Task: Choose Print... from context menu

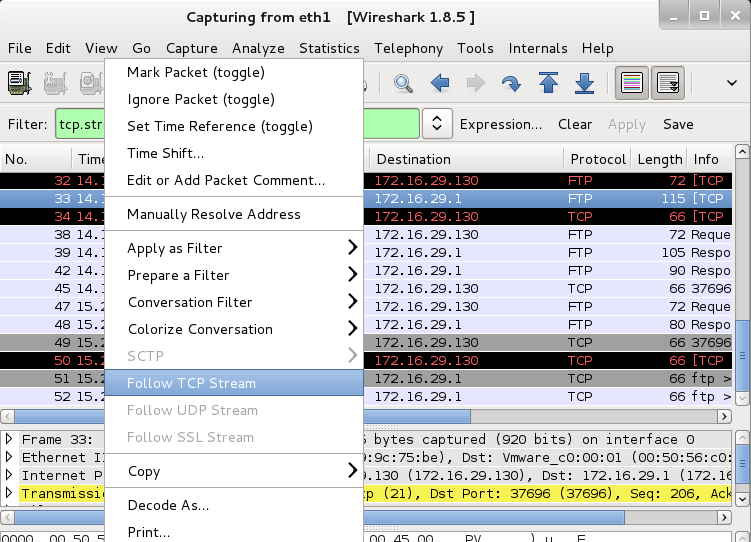Action: pos(234,532)
